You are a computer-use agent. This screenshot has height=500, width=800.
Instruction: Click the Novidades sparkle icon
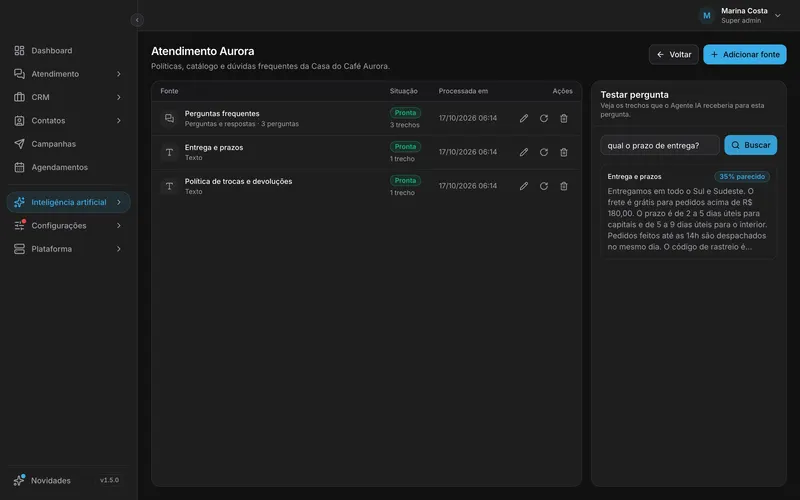coord(19,480)
